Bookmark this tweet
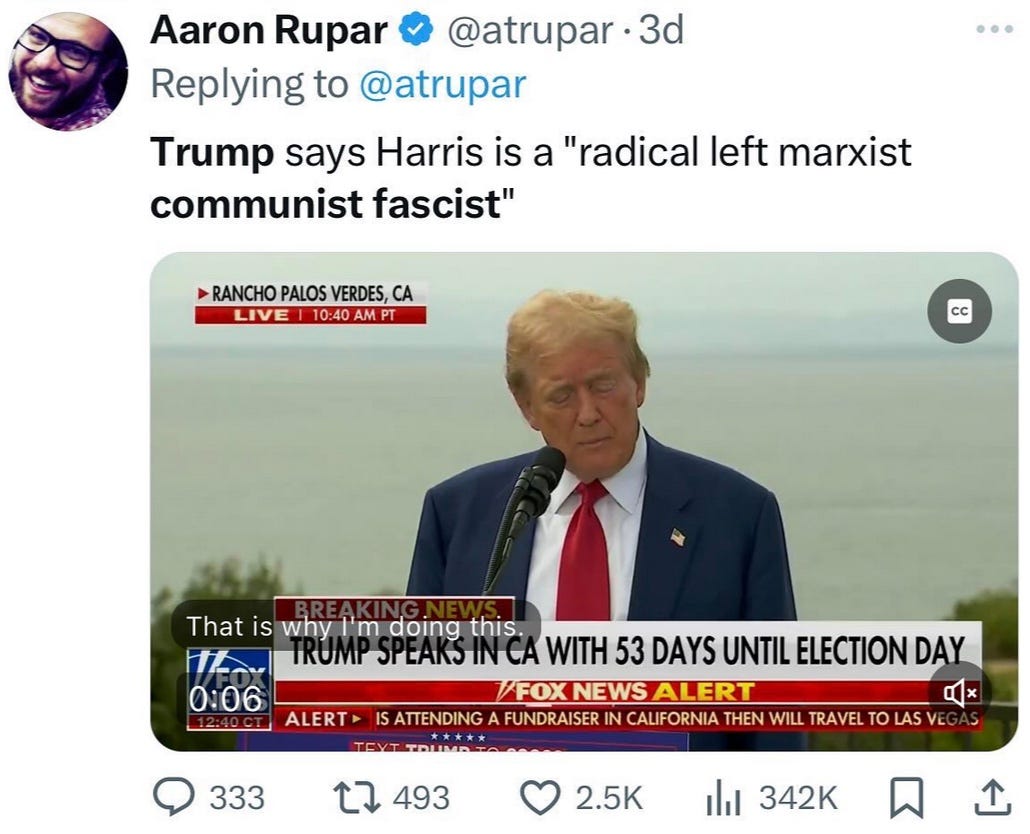1030x834 pixels. (907, 798)
